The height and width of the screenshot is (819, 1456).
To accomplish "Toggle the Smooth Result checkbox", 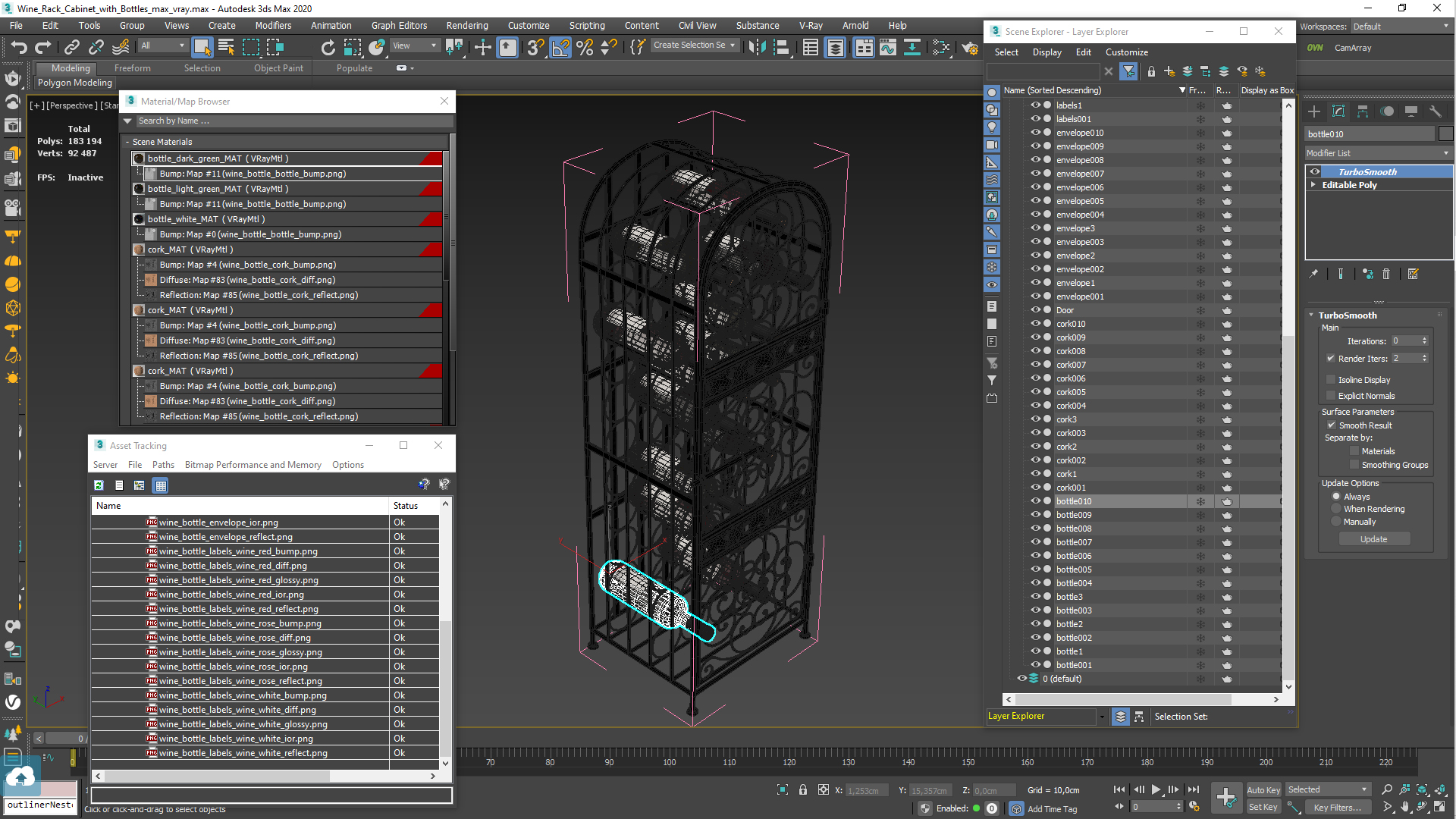I will click(x=1331, y=425).
